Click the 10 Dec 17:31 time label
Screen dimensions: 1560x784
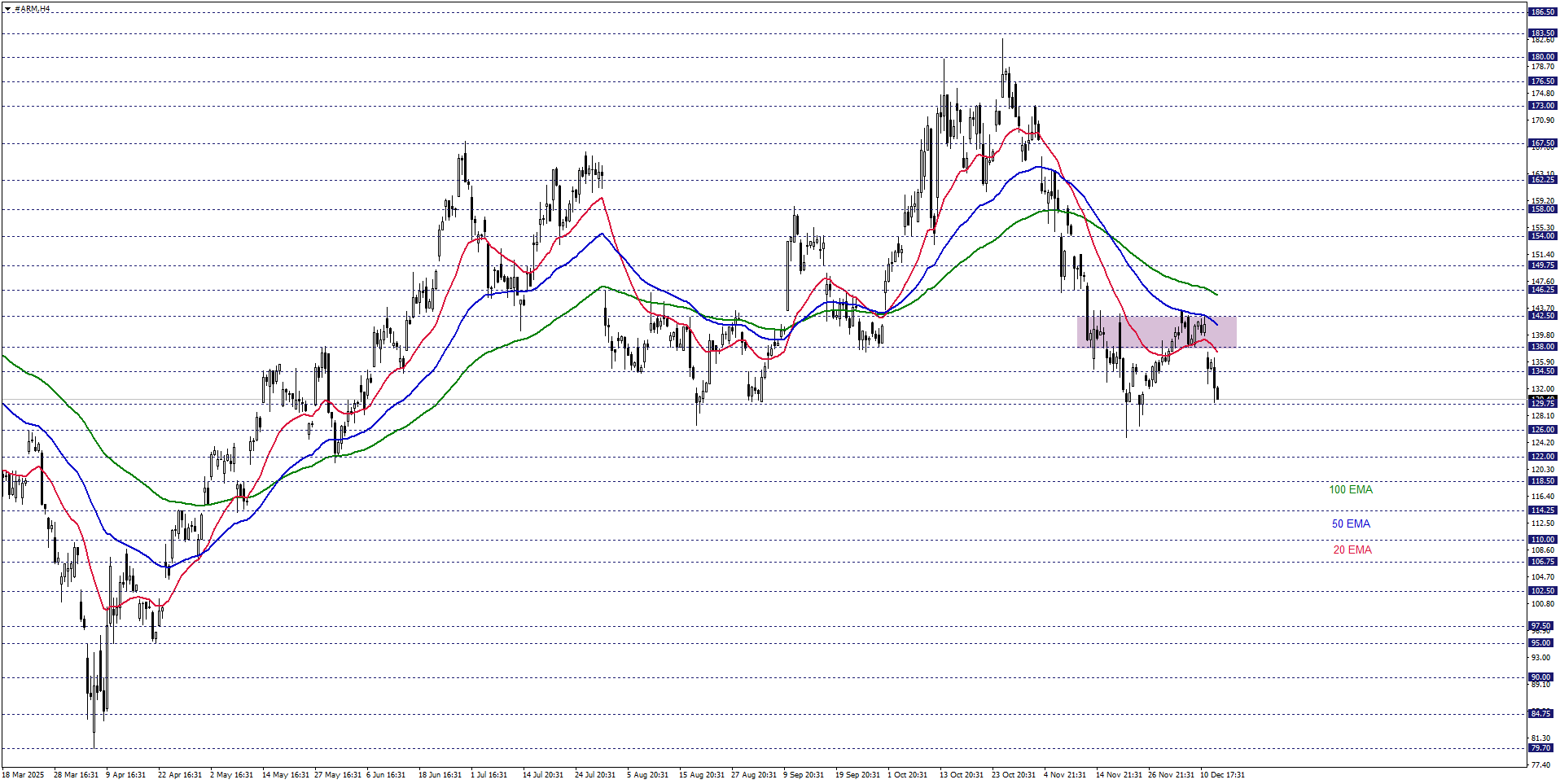(x=1222, y=775)
